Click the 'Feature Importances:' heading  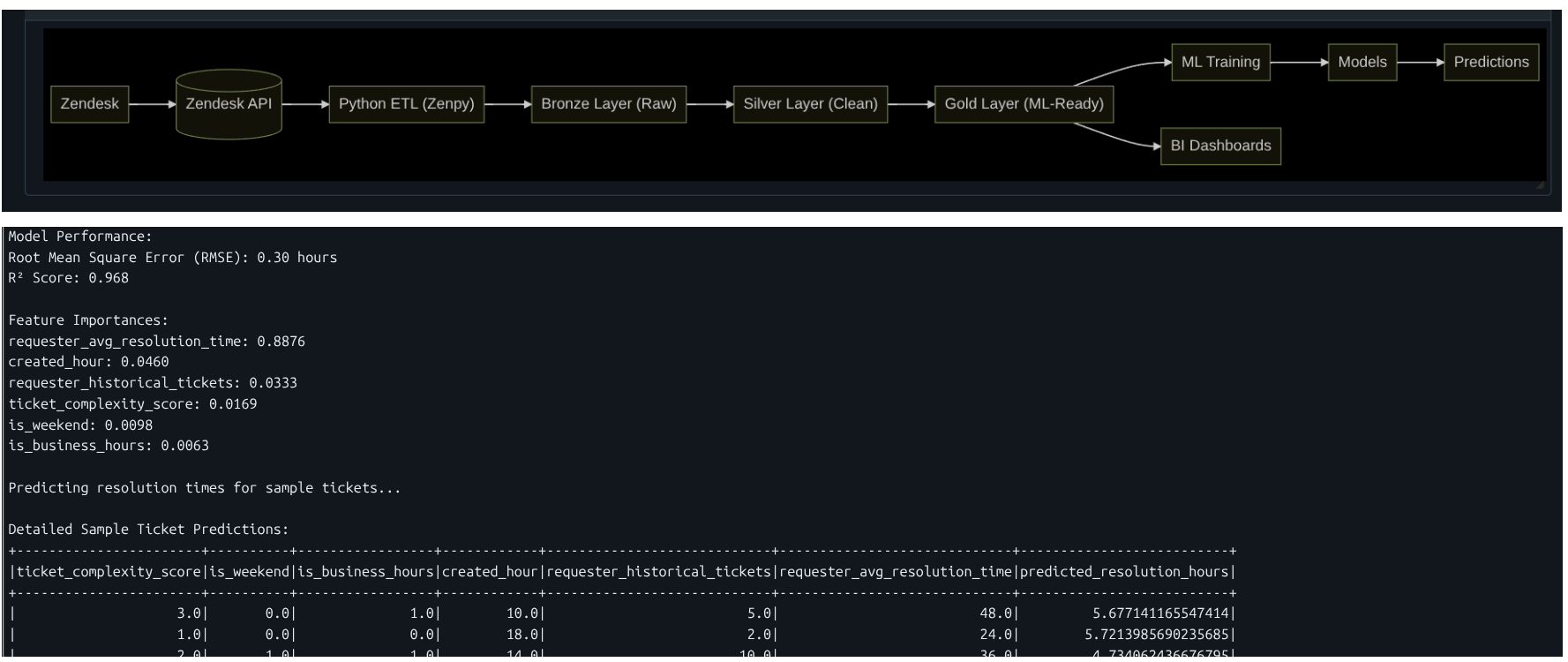point(88,320)
